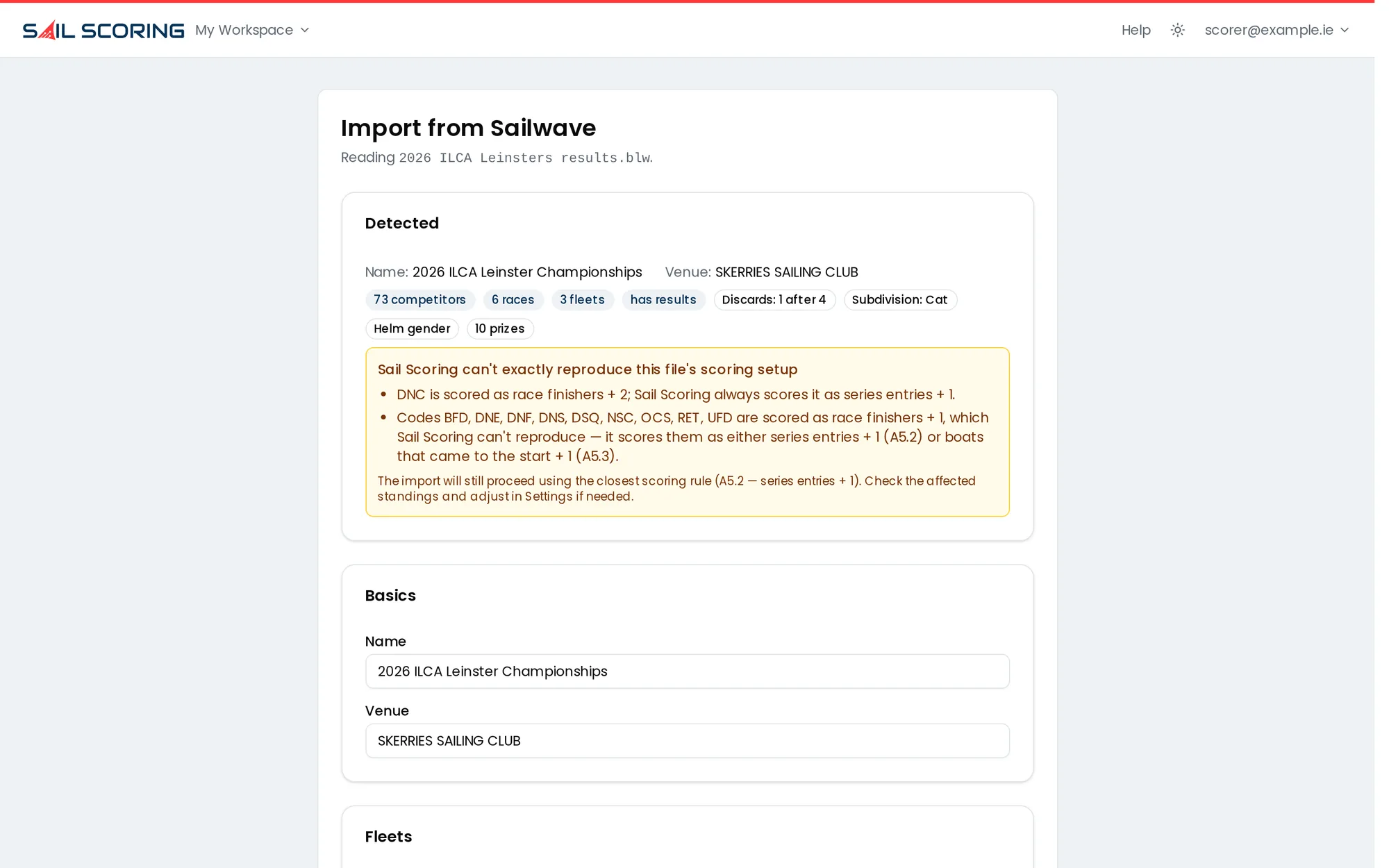Expand the My Workspace chevron arrow
The height and width of the screenshot is (868, 1389).
click(x=305, y=30)
